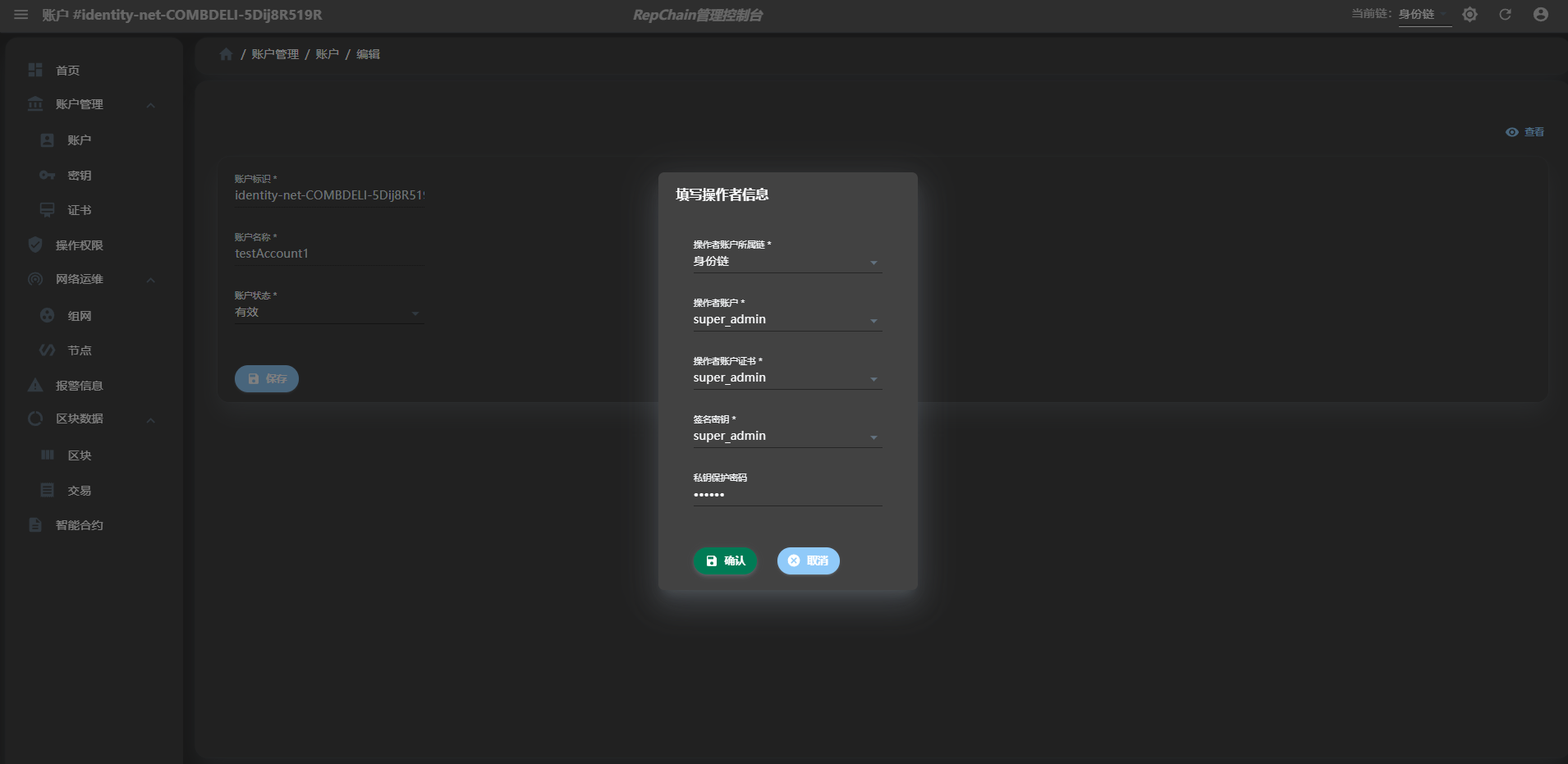
Task: Open the user profile icon
Action: coord(1541,15)
